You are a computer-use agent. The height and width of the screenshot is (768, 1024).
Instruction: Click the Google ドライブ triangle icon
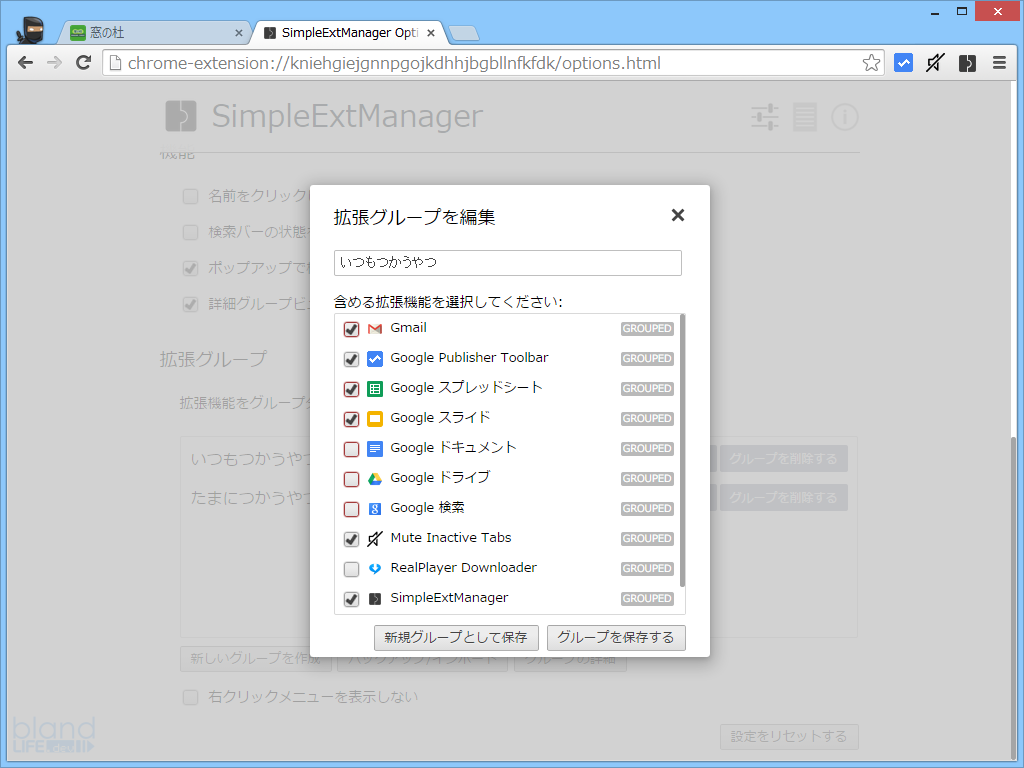[x=375, y=479]
